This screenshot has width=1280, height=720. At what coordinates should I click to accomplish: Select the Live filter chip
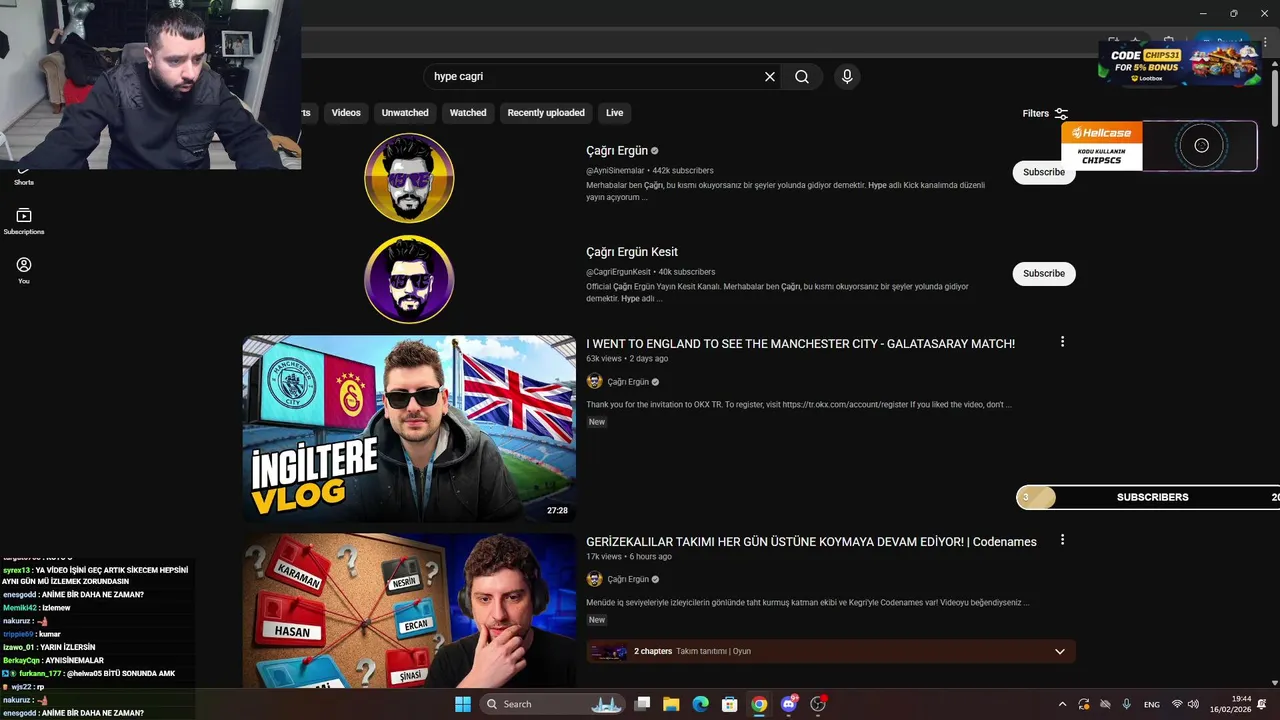(x=615, y=113)
